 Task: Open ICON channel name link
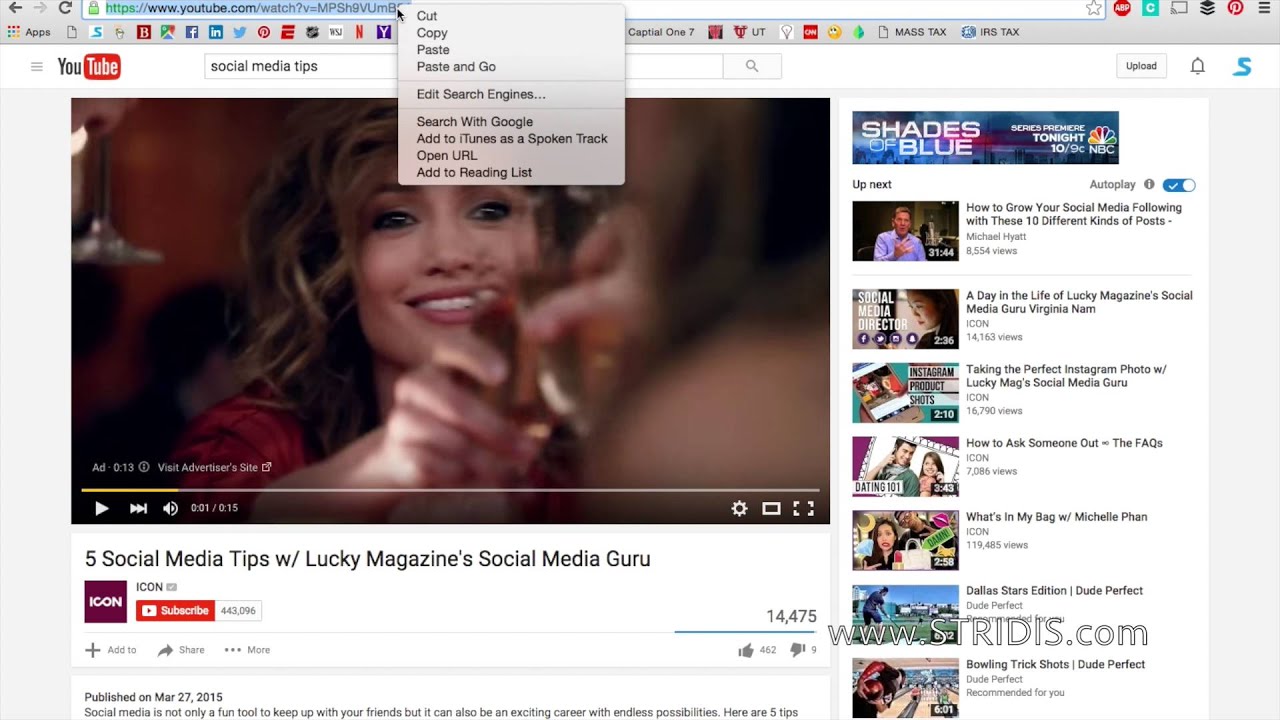pyautogui.click(x=149, y=587)
